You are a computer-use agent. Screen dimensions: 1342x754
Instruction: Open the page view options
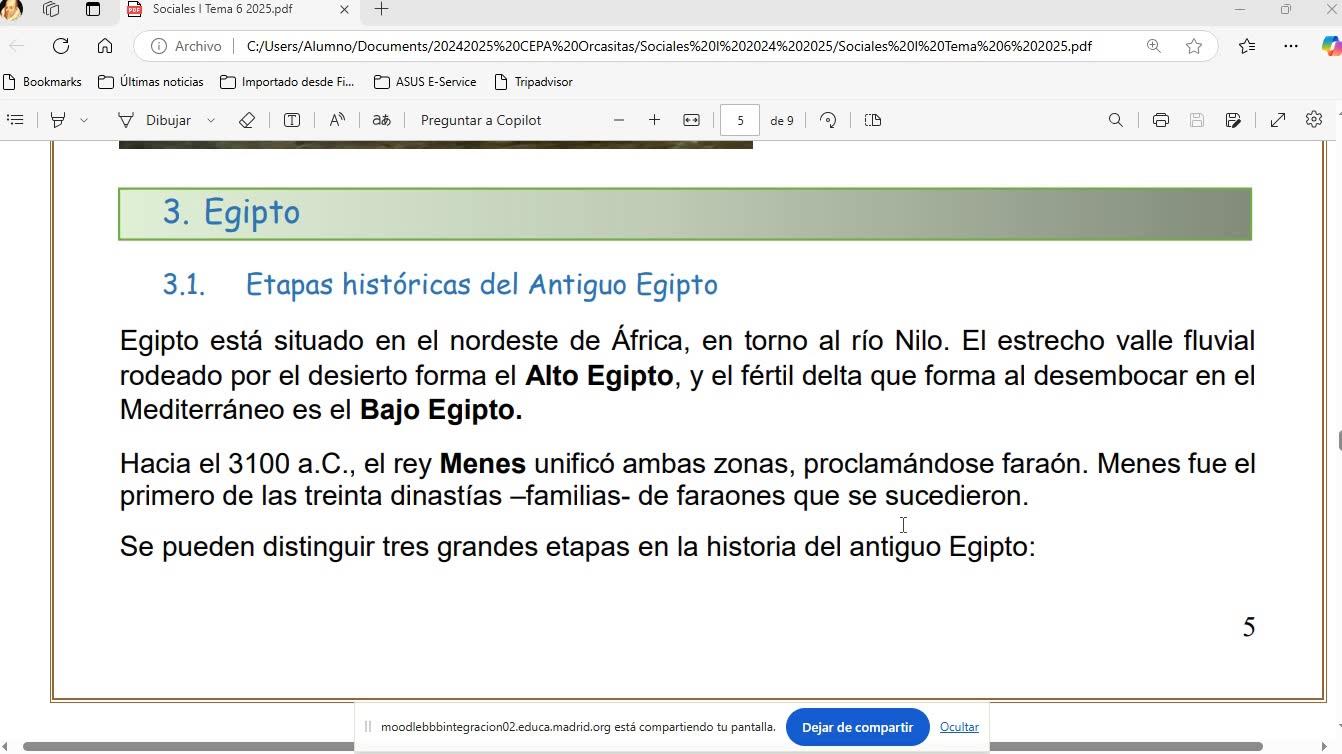coord(873,120)
